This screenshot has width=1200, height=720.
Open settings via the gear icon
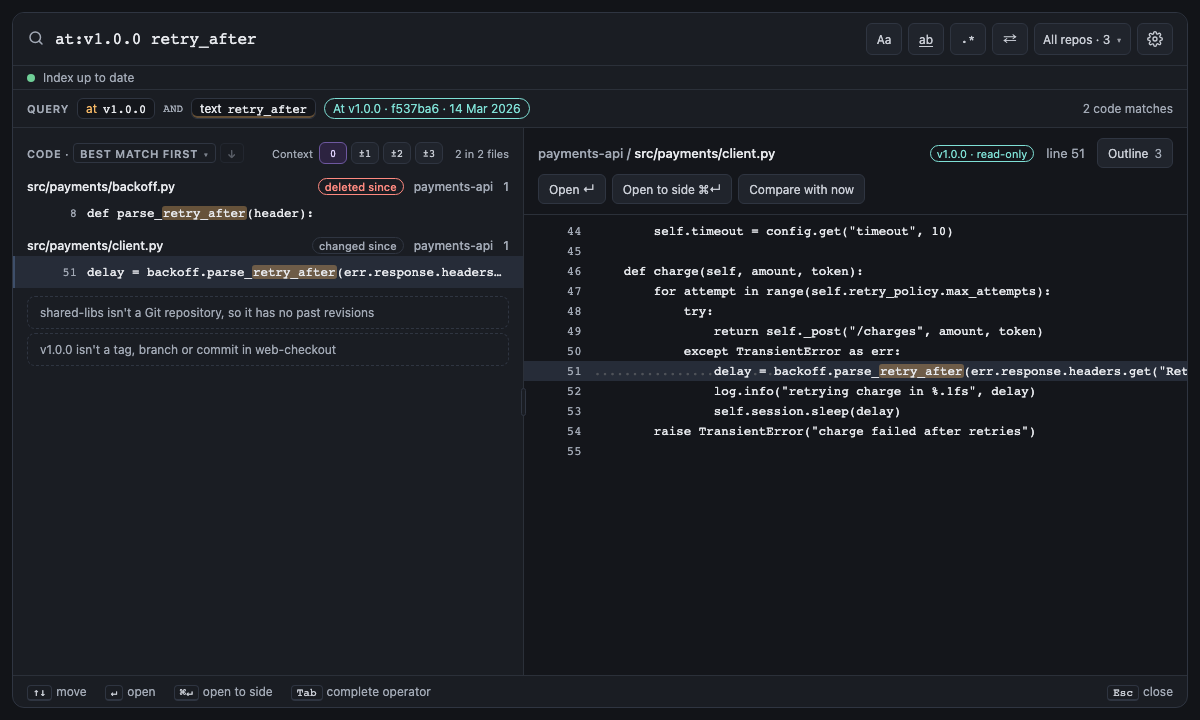[1155, 39]
